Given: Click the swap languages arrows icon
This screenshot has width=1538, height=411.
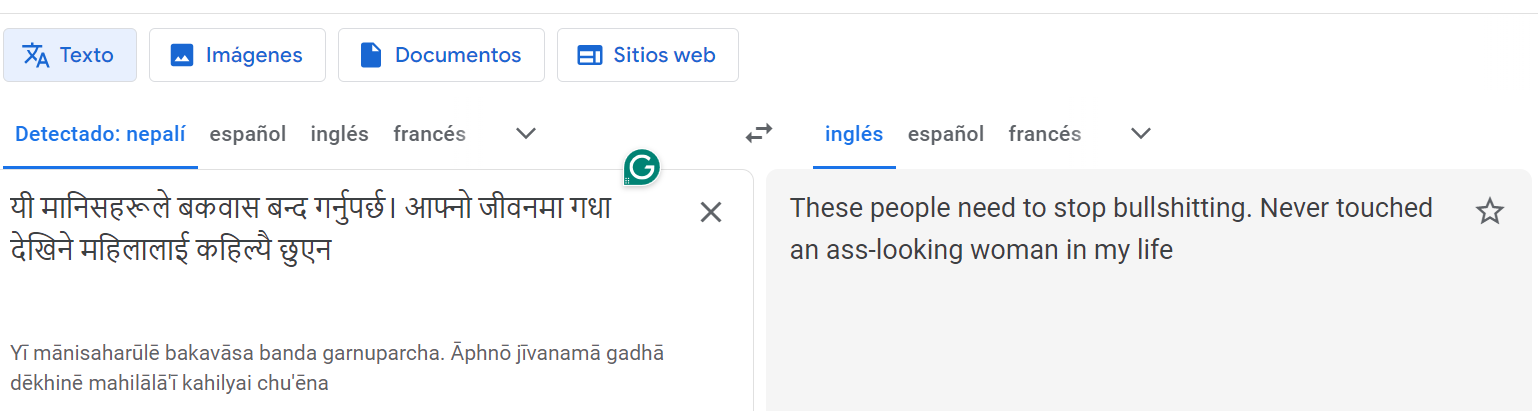Looking at the screenshot, I should (759, 133).
